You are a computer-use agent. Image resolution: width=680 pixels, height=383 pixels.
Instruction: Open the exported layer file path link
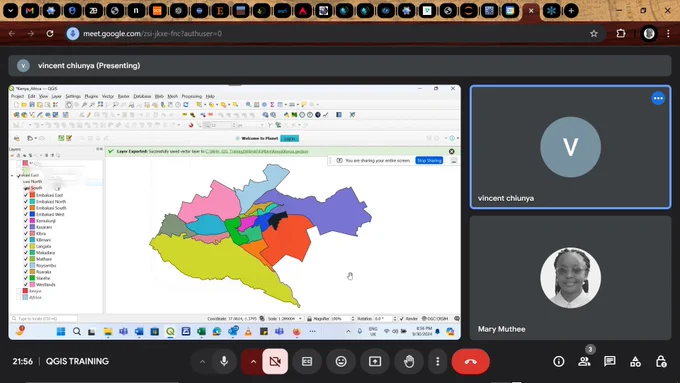(257, 151)
